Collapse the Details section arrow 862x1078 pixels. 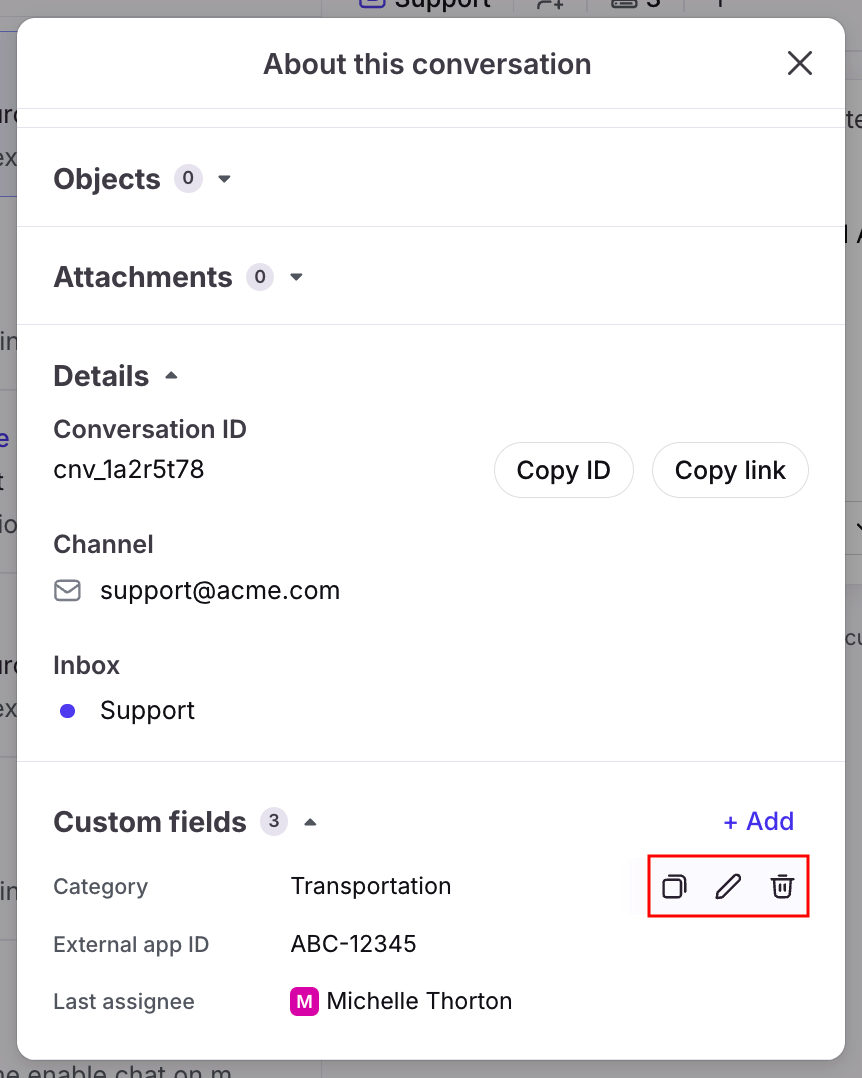click(x=171, y=376)
